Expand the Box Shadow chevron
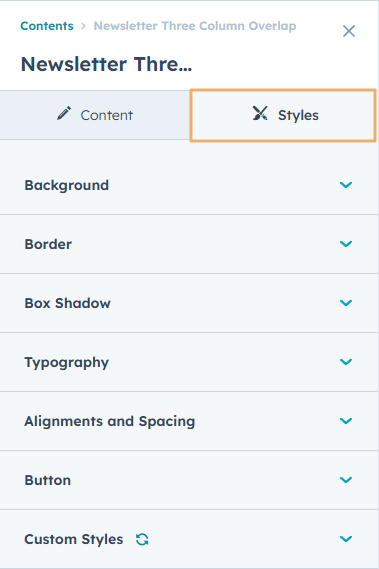This screenshot has height=569, width=379. (x=346, y=303)
